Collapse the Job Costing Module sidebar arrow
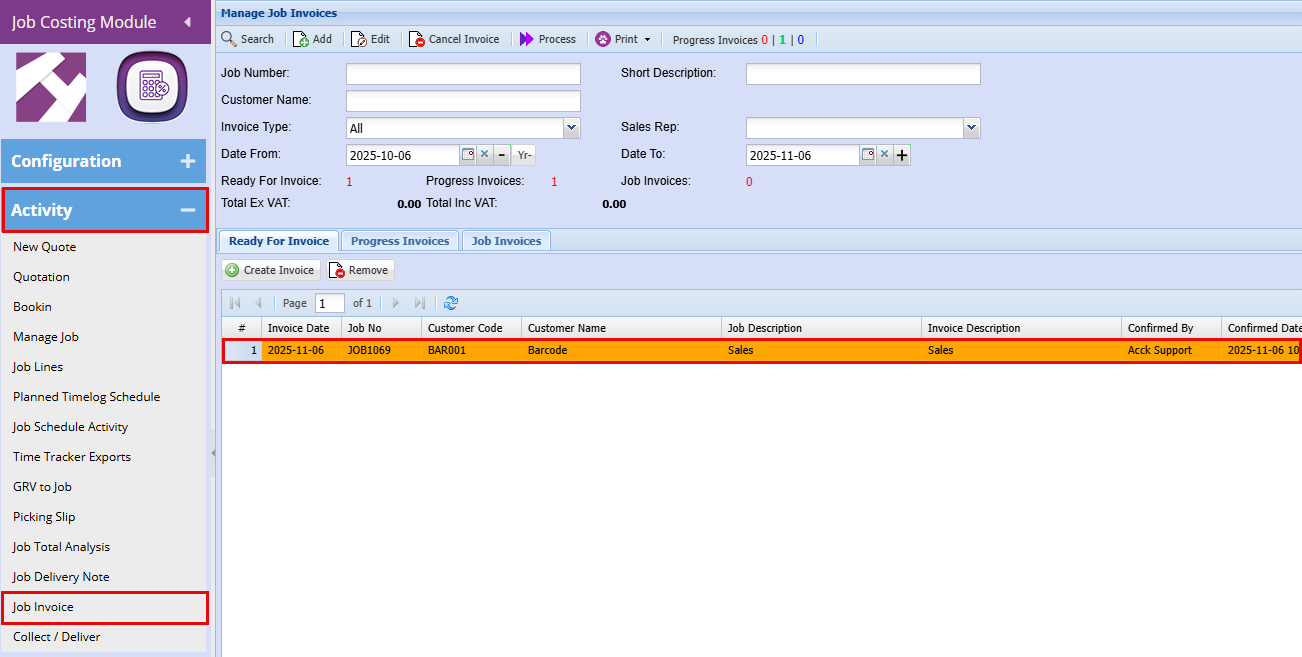 point(187,22)
